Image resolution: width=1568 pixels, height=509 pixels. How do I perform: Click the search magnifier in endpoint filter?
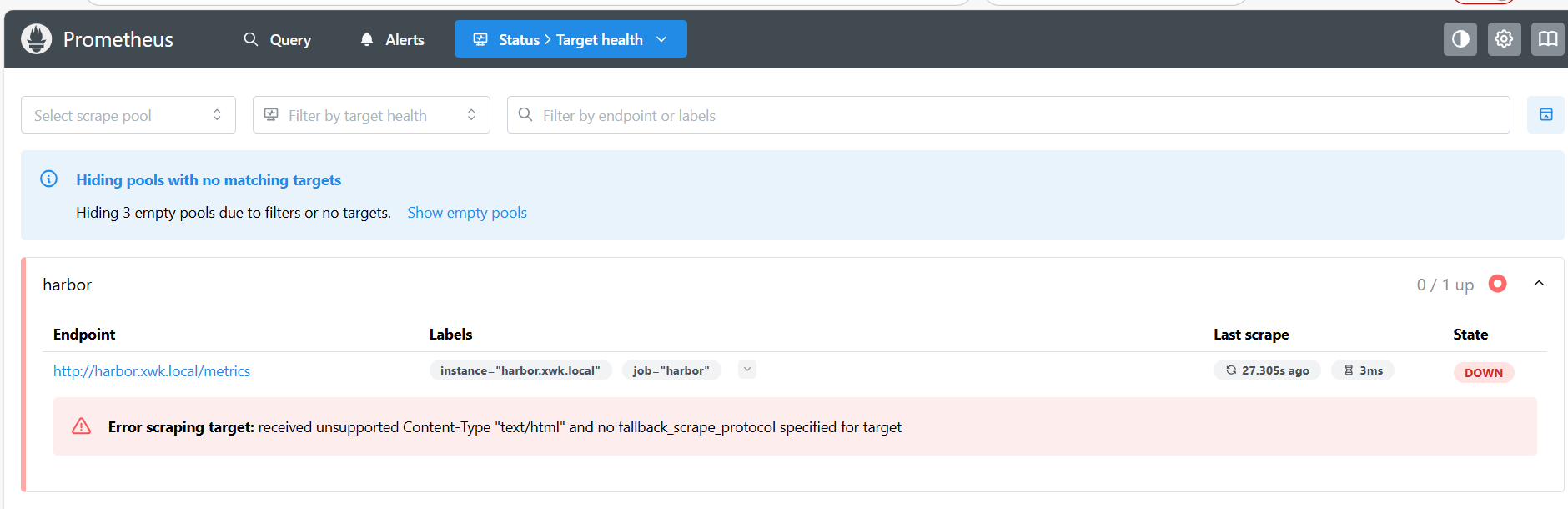(525, 115)
